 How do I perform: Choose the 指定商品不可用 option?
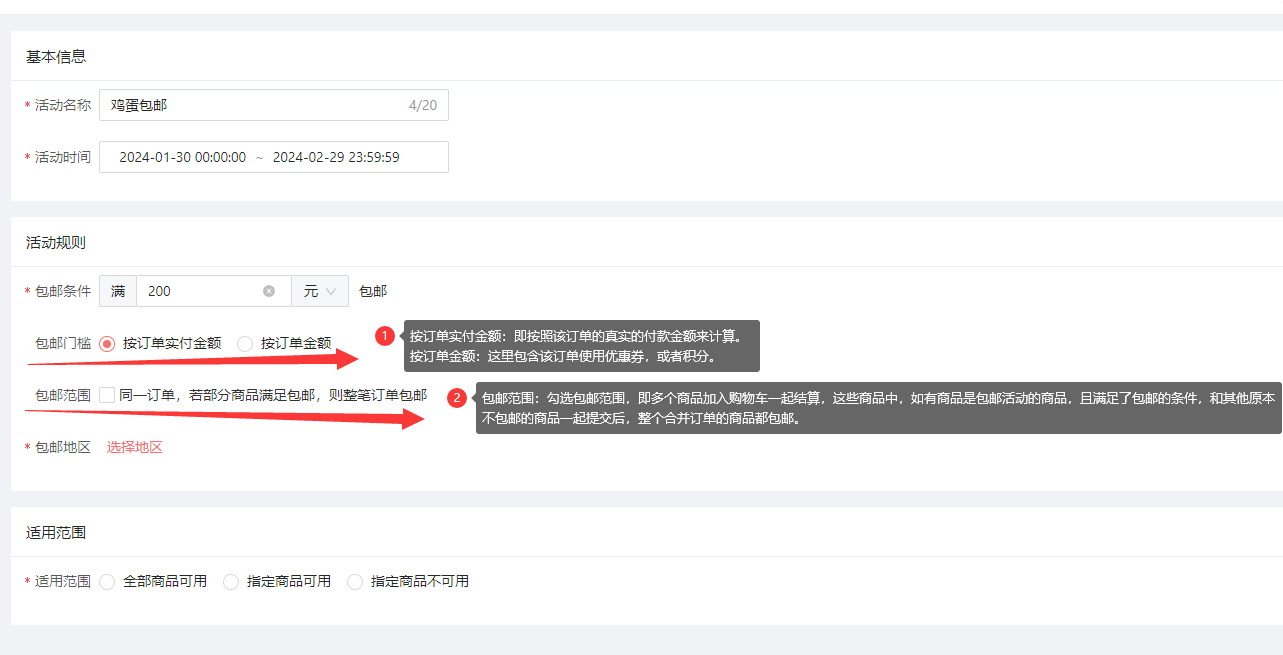pos(355,581)
